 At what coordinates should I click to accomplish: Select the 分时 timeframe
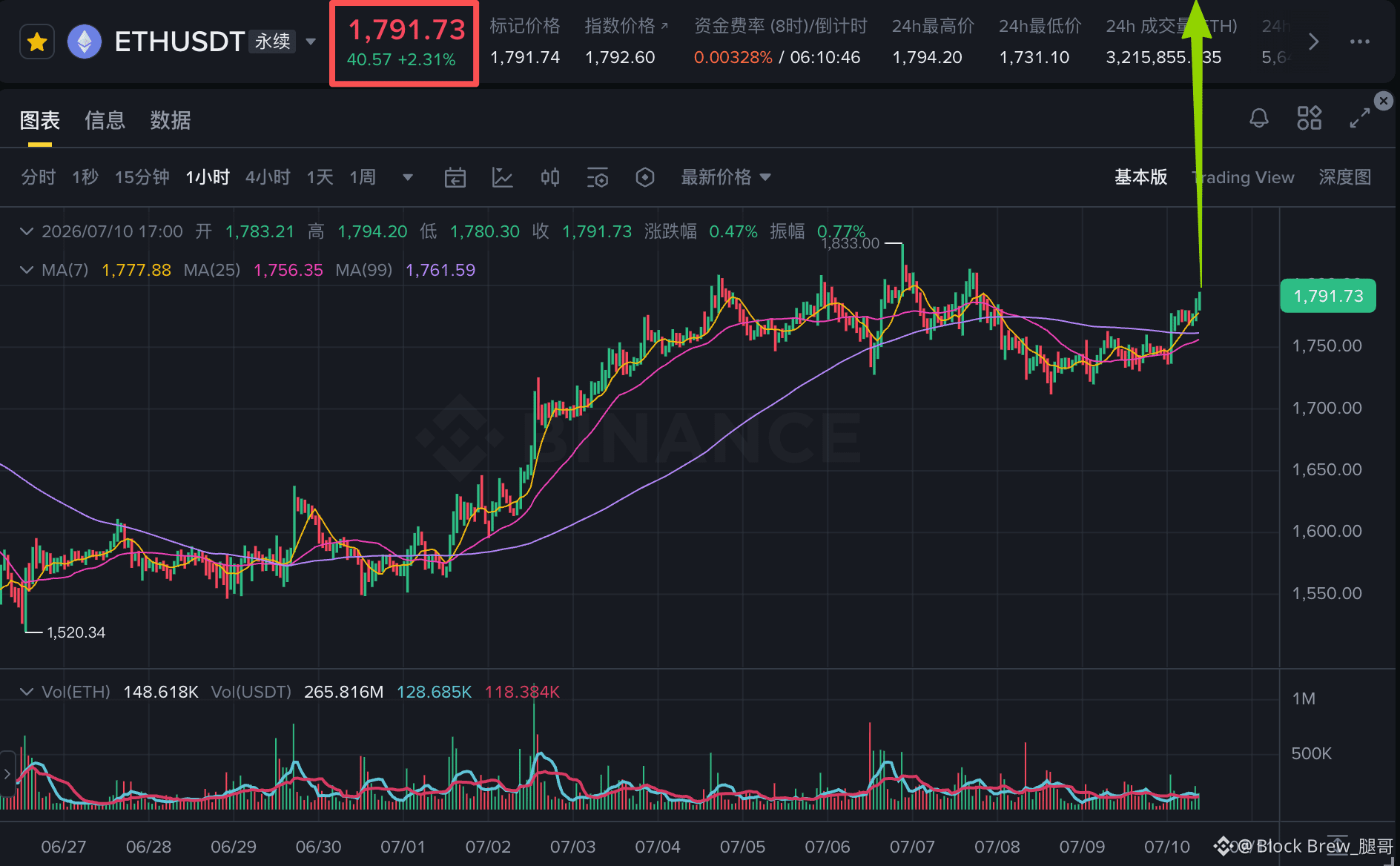[39, 177]
